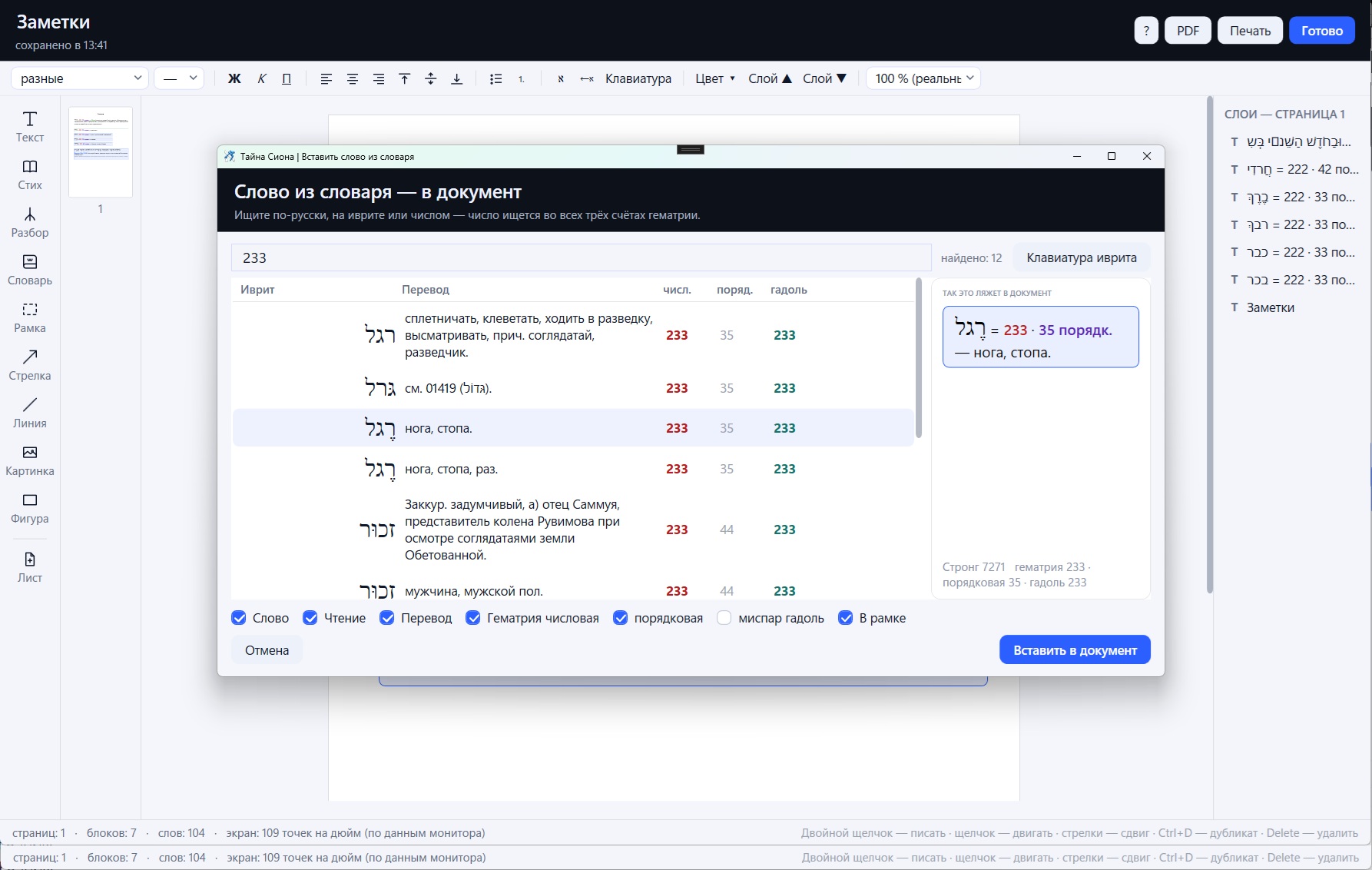Open the разные font dropdown
Viewport: 1372px width, 870px height.
[x=80, y=78]
